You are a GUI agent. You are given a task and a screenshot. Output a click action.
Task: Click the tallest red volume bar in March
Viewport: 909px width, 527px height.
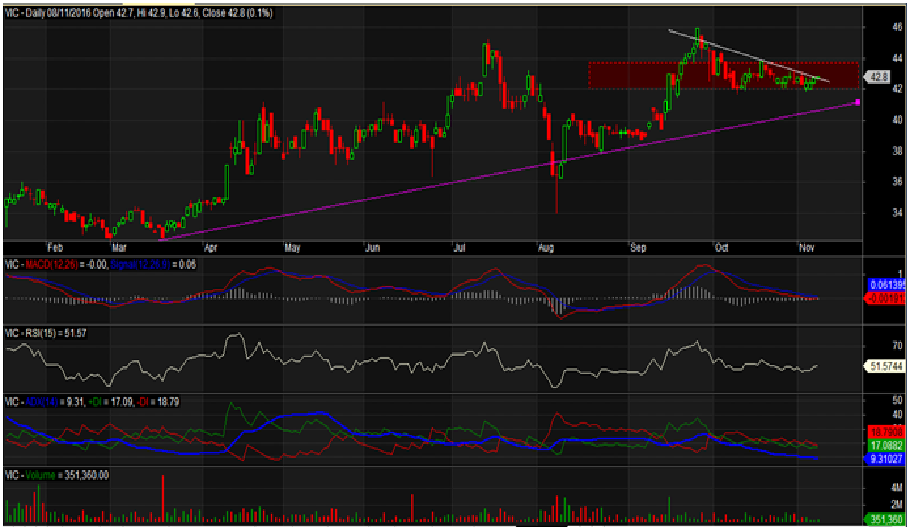(161, 499)
